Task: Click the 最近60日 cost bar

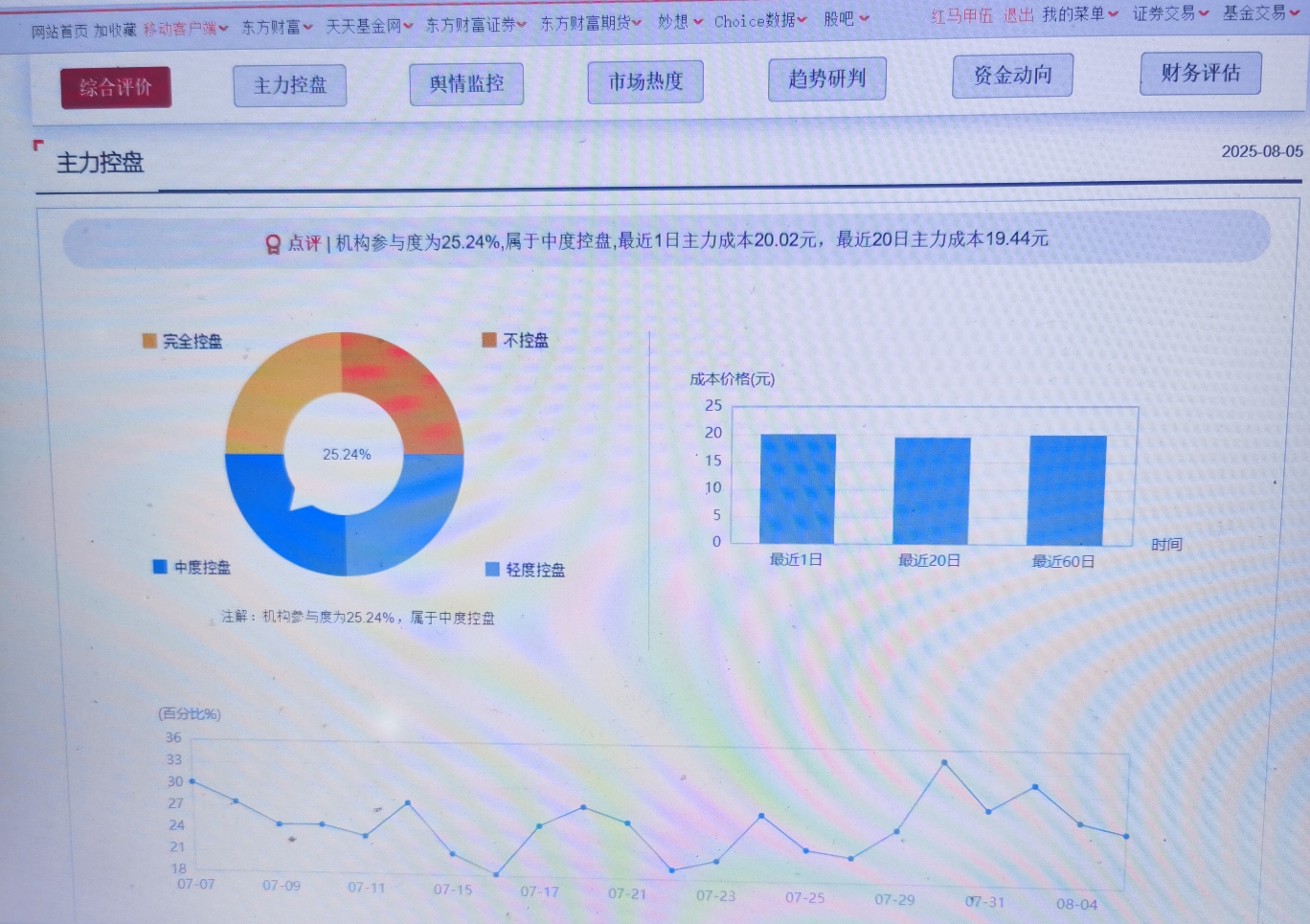Action: click(x=1067, y=491)
